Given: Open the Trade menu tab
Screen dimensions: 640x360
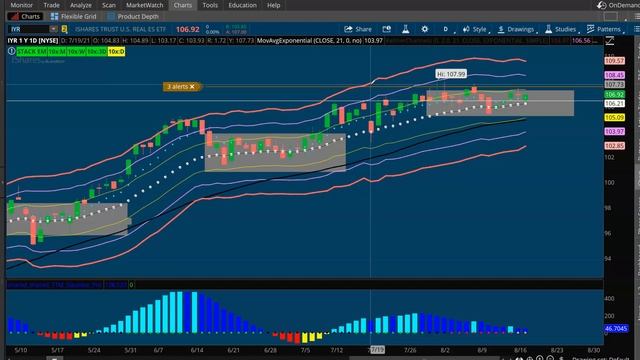Looking at the screenshot, I should click(x=51, y=5).
